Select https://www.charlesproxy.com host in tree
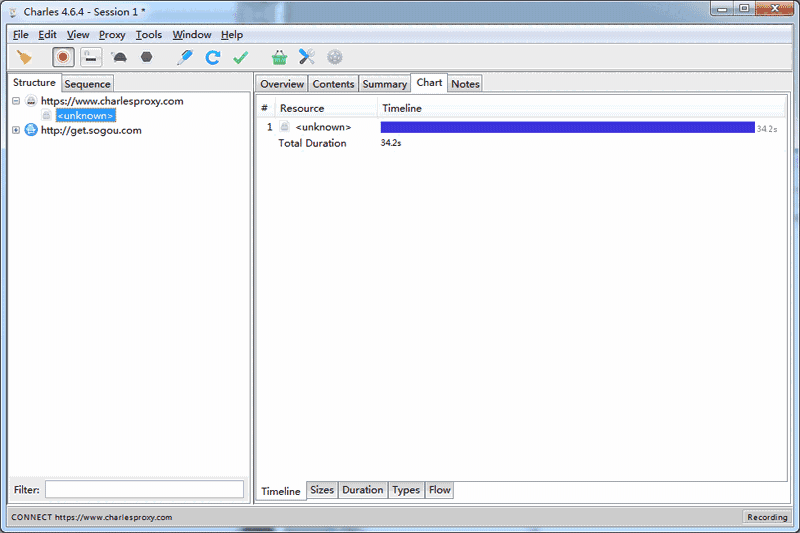The width and height of the screenshot is (800, 533). [x=112, y=101]
